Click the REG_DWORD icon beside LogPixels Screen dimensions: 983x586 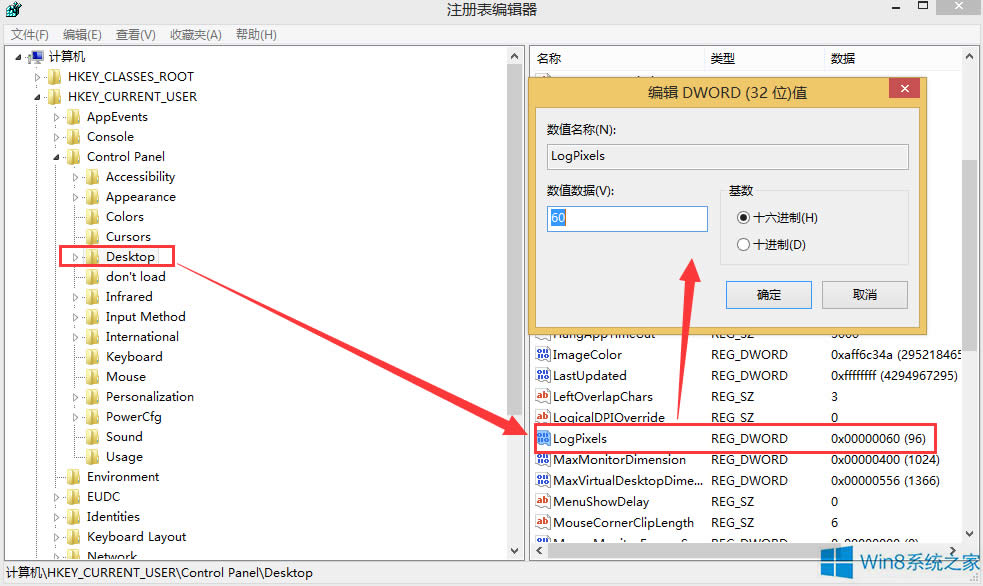pyautogui.click(x=543, y=438)
